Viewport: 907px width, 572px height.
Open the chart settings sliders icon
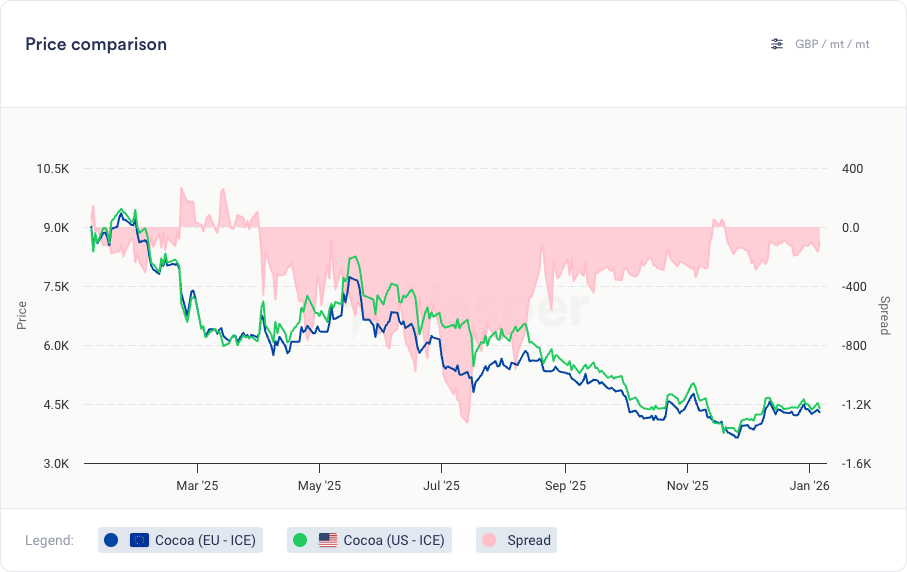click(x=777, y=44)
